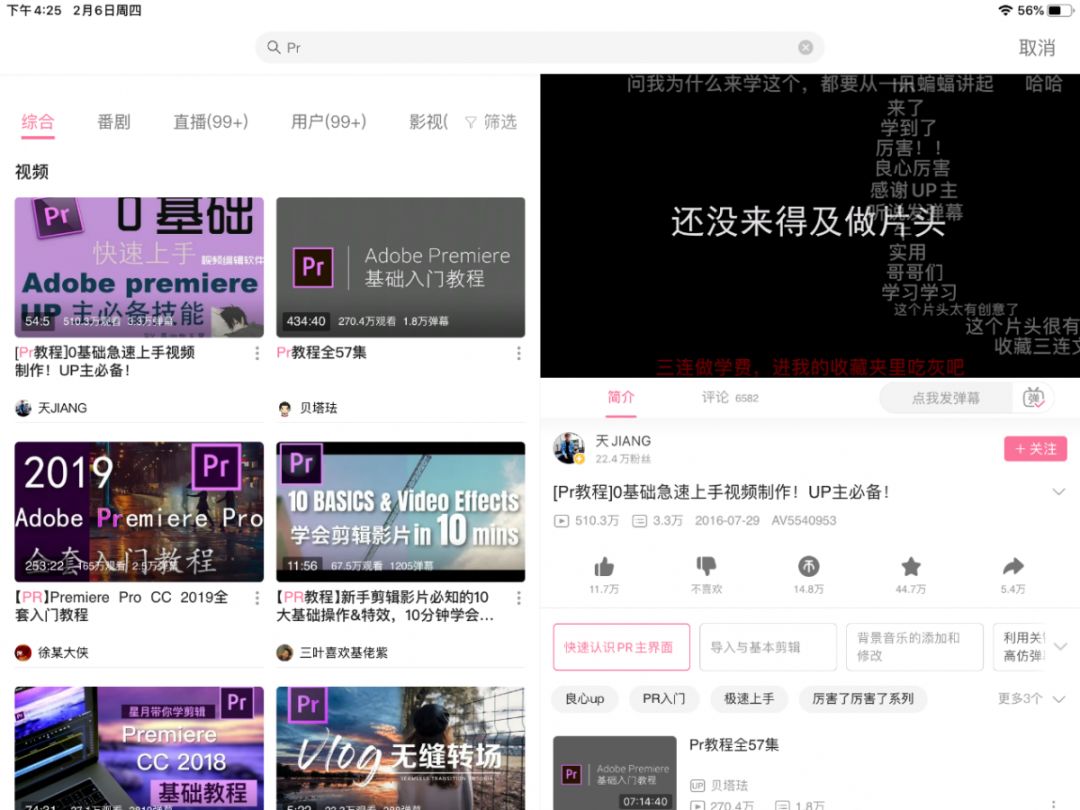This screenshot has width=1080, height=810.
Task: Switch to the 评论 6582 tab
Action: click(x=730, y=397)
